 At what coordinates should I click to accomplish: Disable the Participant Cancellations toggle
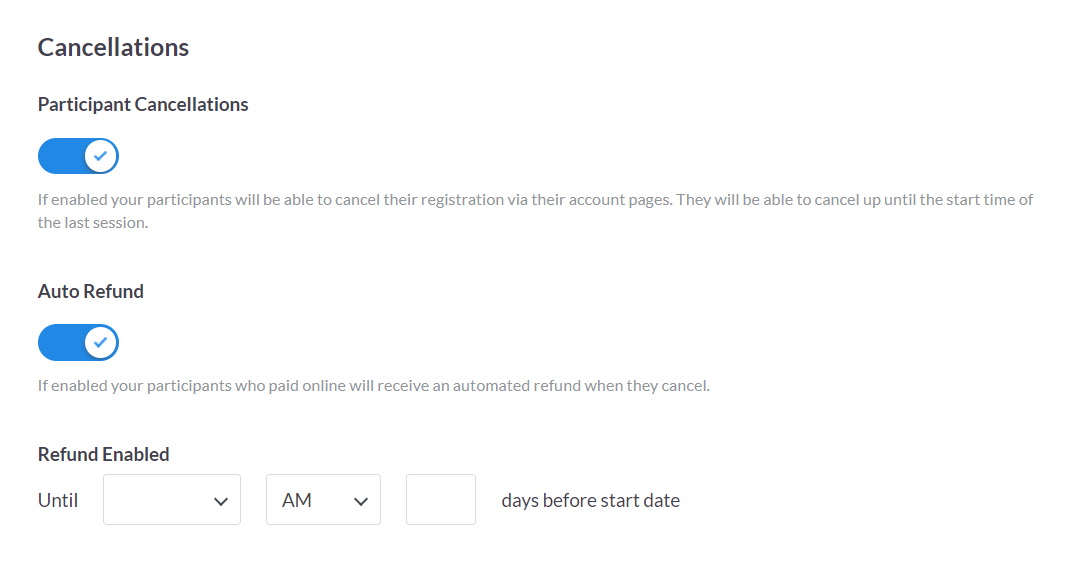coord(78,156)
